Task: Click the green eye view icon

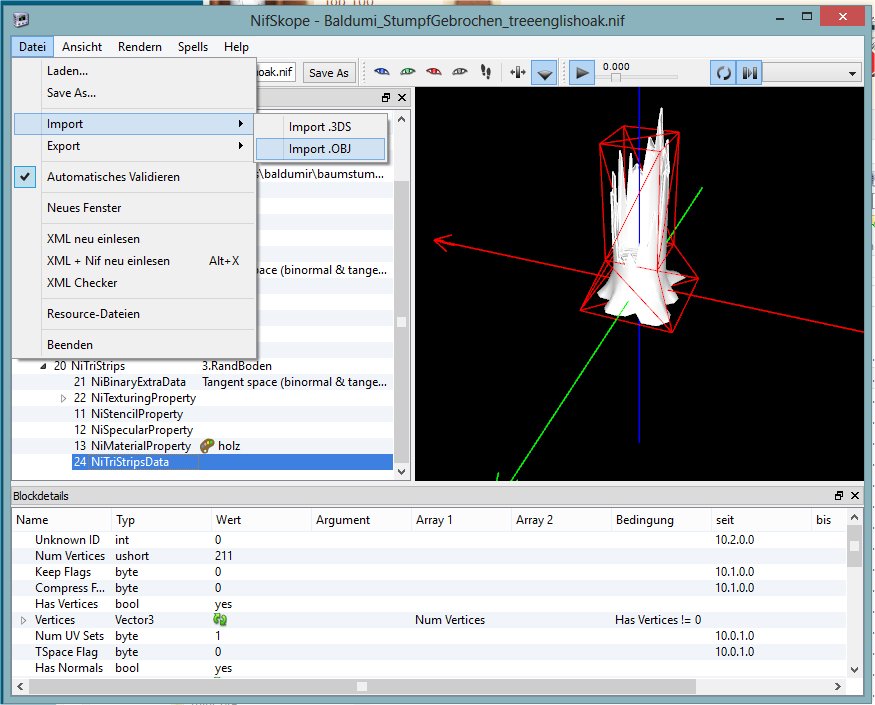Action: (x=408, y=72)
